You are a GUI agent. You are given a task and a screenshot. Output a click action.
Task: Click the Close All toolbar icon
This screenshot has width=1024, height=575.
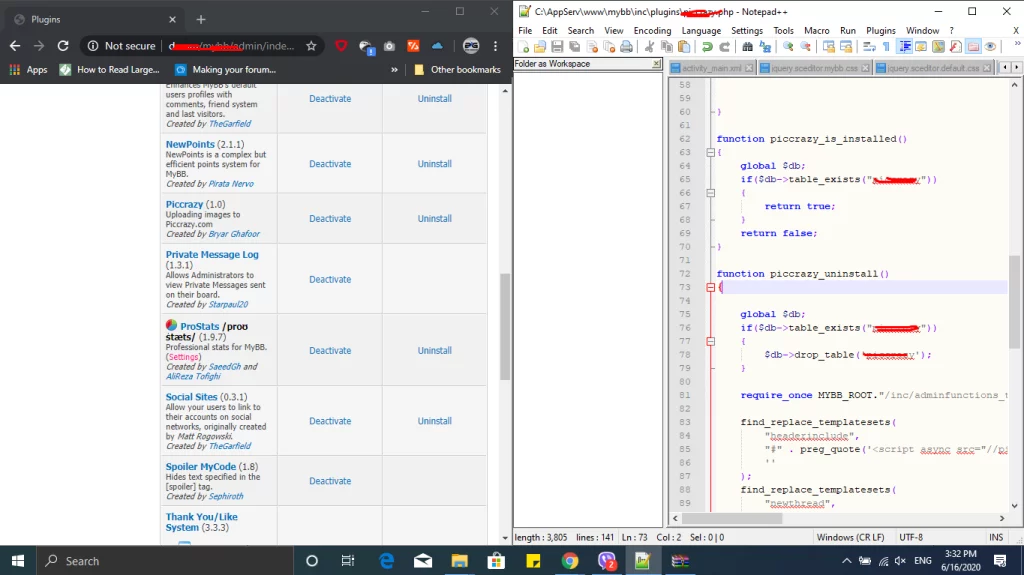(x=609, y=46)
